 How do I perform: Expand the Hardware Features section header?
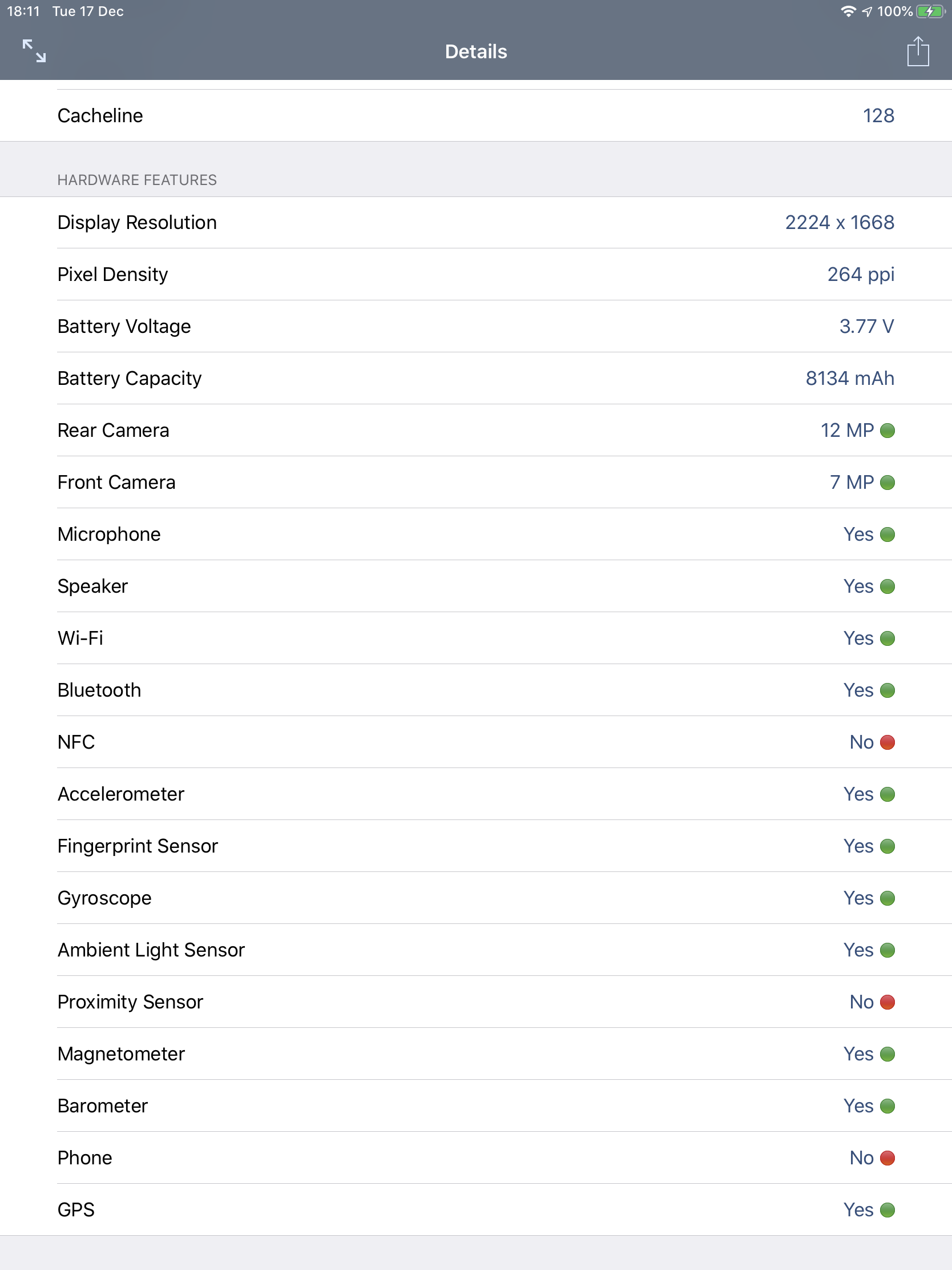[136, 179]
